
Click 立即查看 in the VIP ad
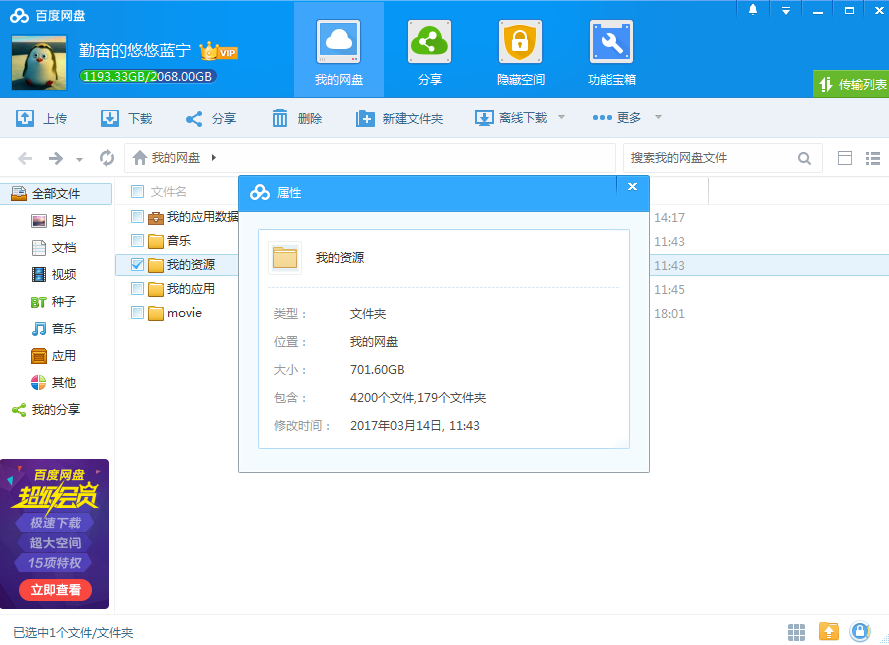click(x=55, y=589)
